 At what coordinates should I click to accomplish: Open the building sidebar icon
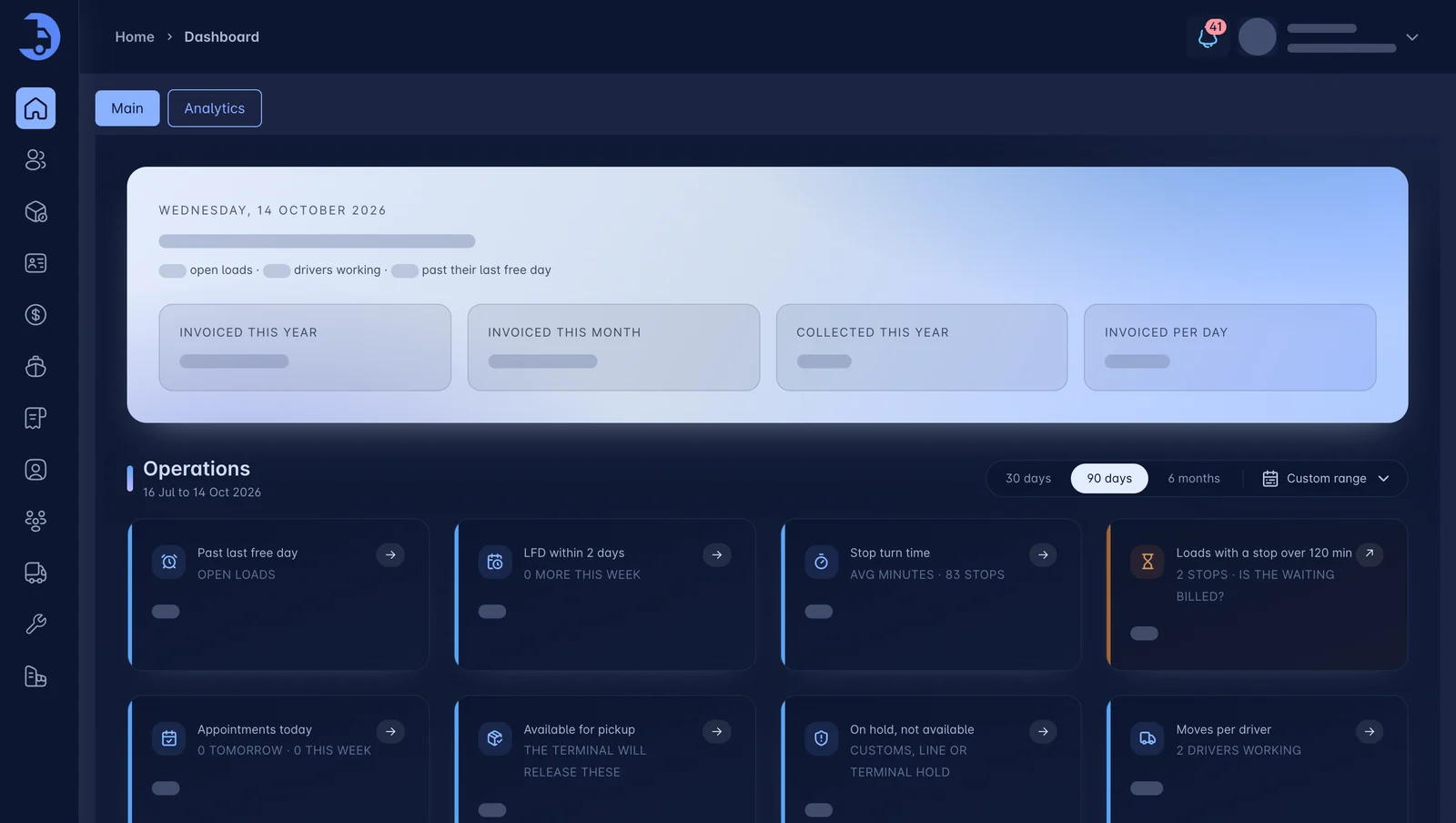[x=35, y=676]
